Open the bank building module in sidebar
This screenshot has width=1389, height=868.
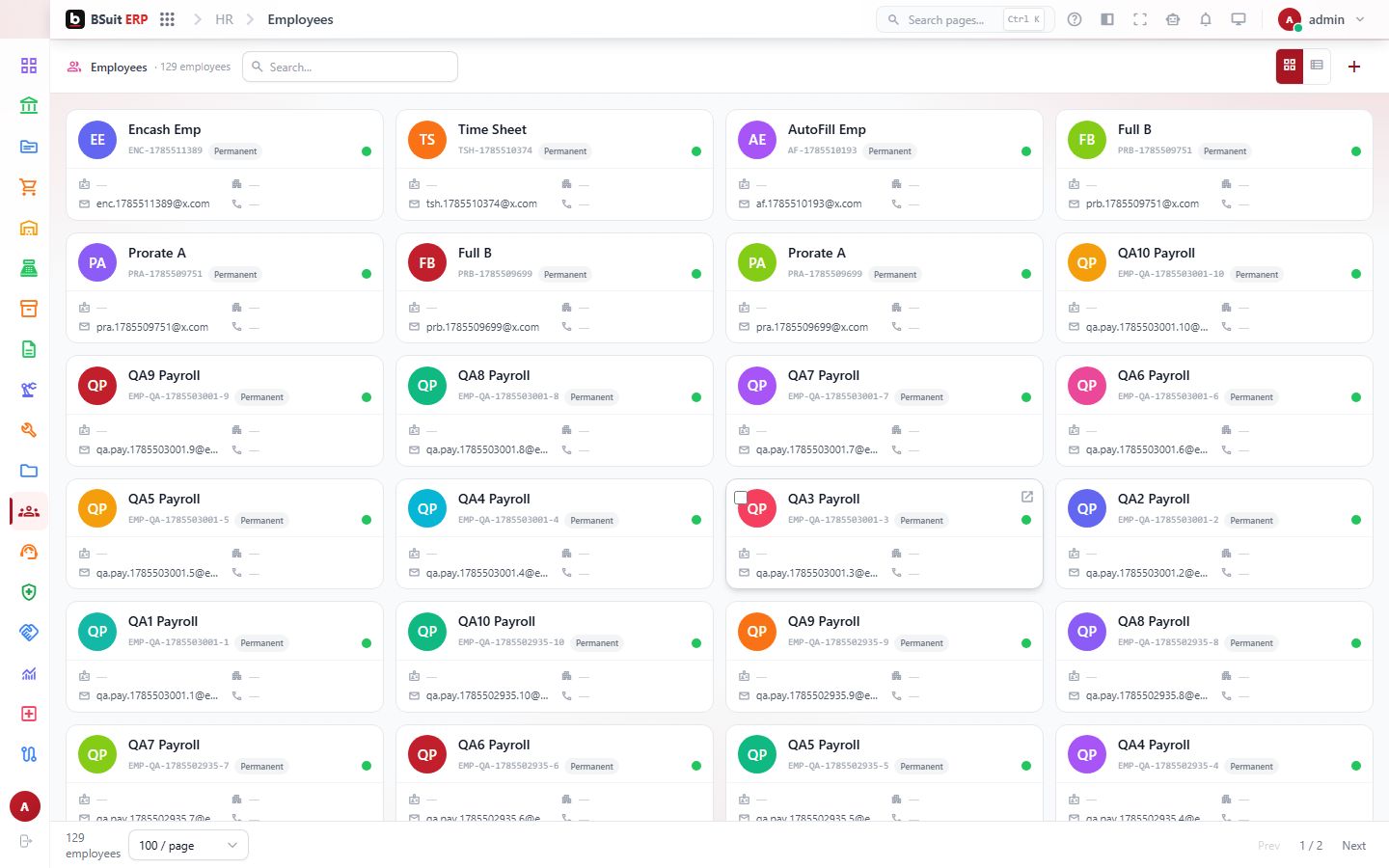point(29,106)
